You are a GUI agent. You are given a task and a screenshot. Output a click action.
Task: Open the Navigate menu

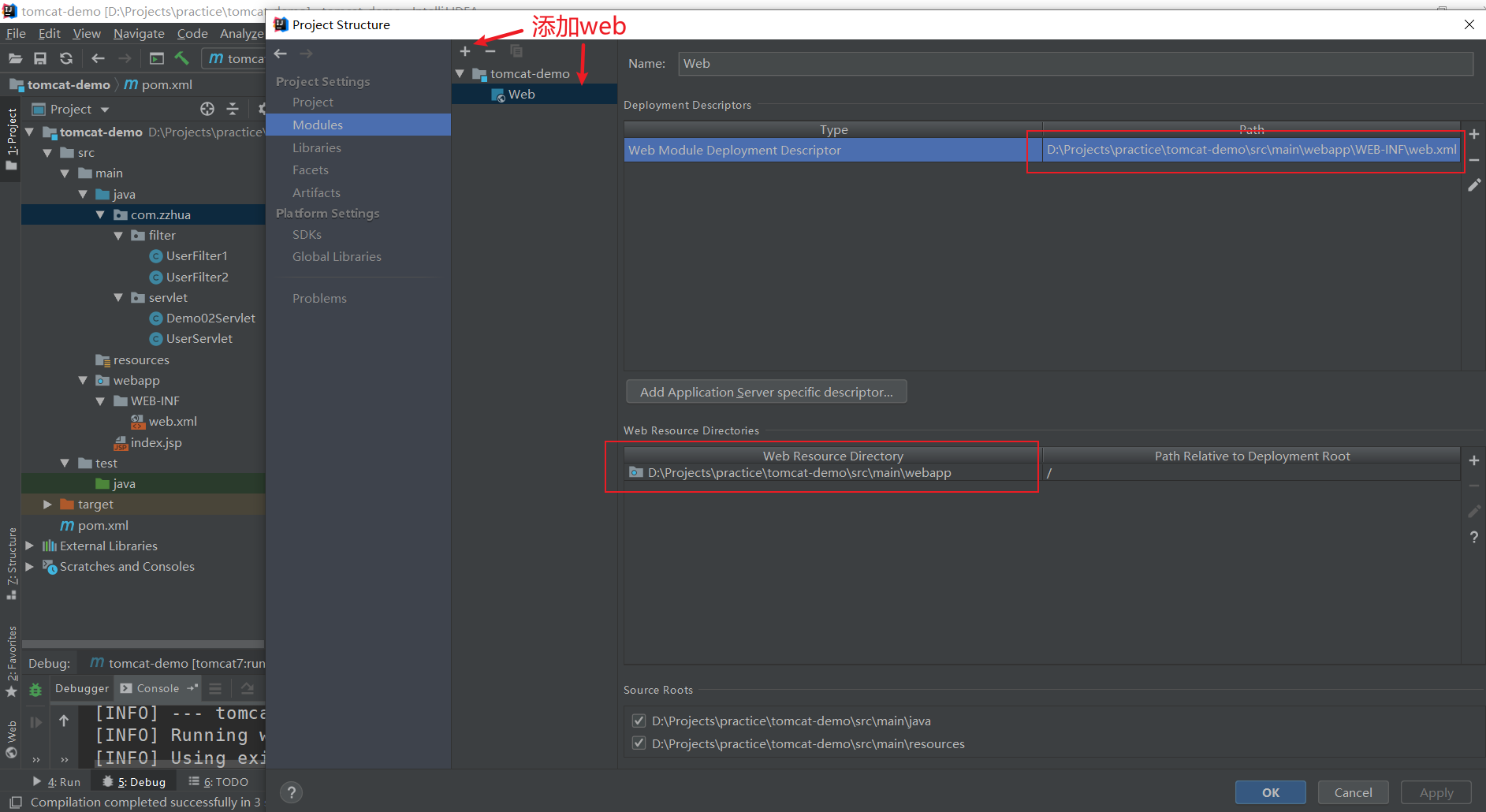pos(139,33)
